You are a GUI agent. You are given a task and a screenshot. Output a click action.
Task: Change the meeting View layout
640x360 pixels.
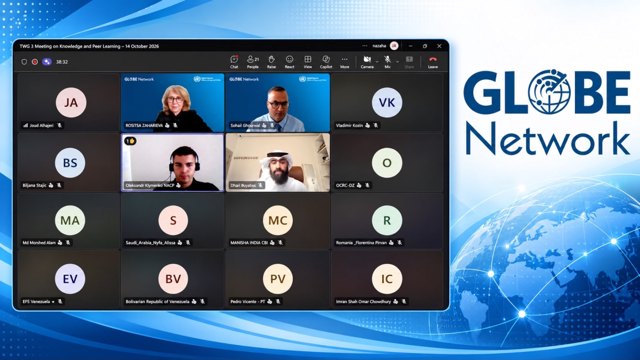tap(308, 62)
